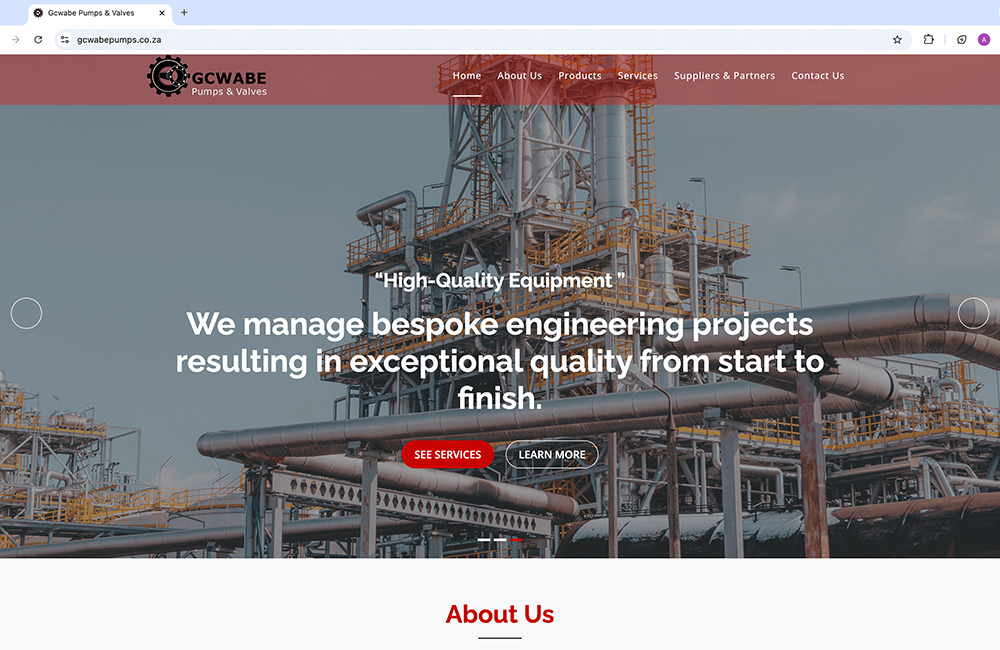1000x650 pixels.
Task: Click the address bar URL field
Action: [478, 40]
